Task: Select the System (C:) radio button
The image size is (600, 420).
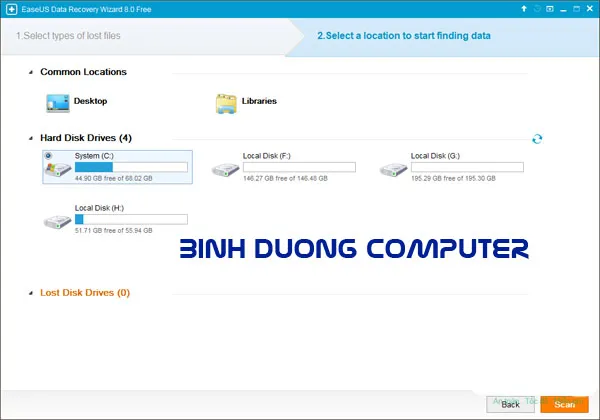Action: pyautogui.click(x=48, y=156)
